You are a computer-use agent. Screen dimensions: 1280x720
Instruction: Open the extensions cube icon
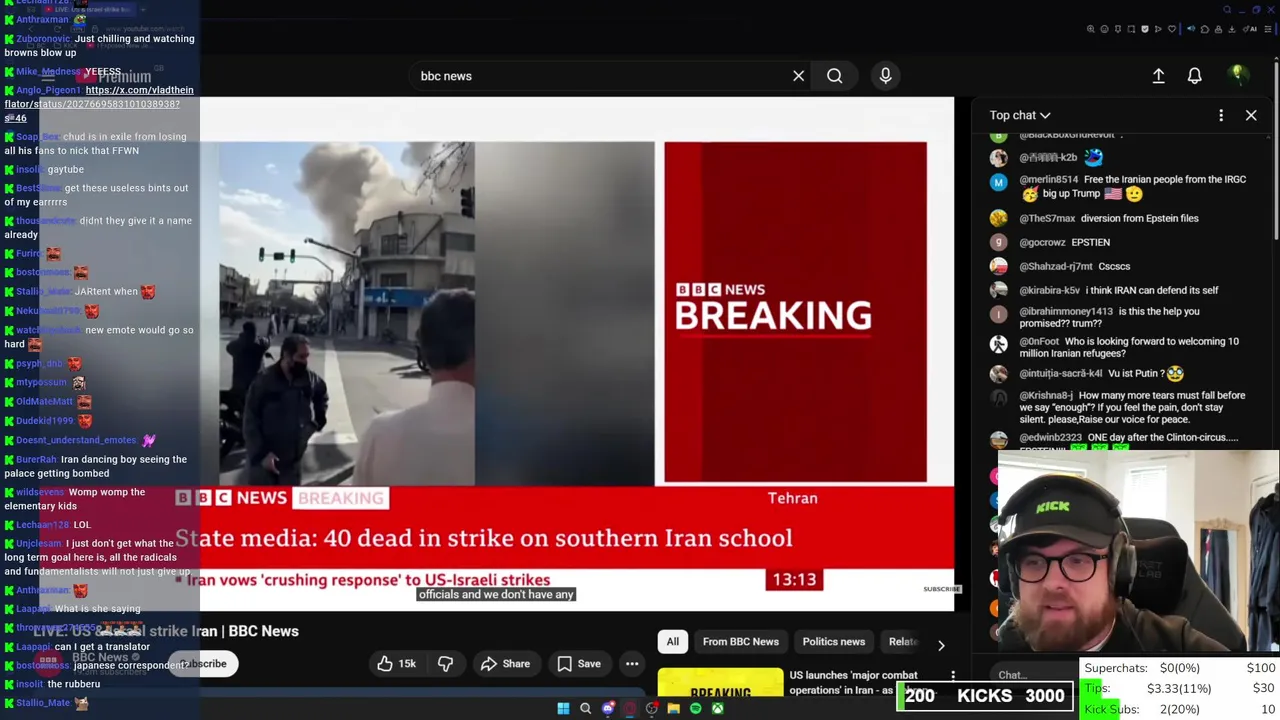click(x=1205, y=29)
